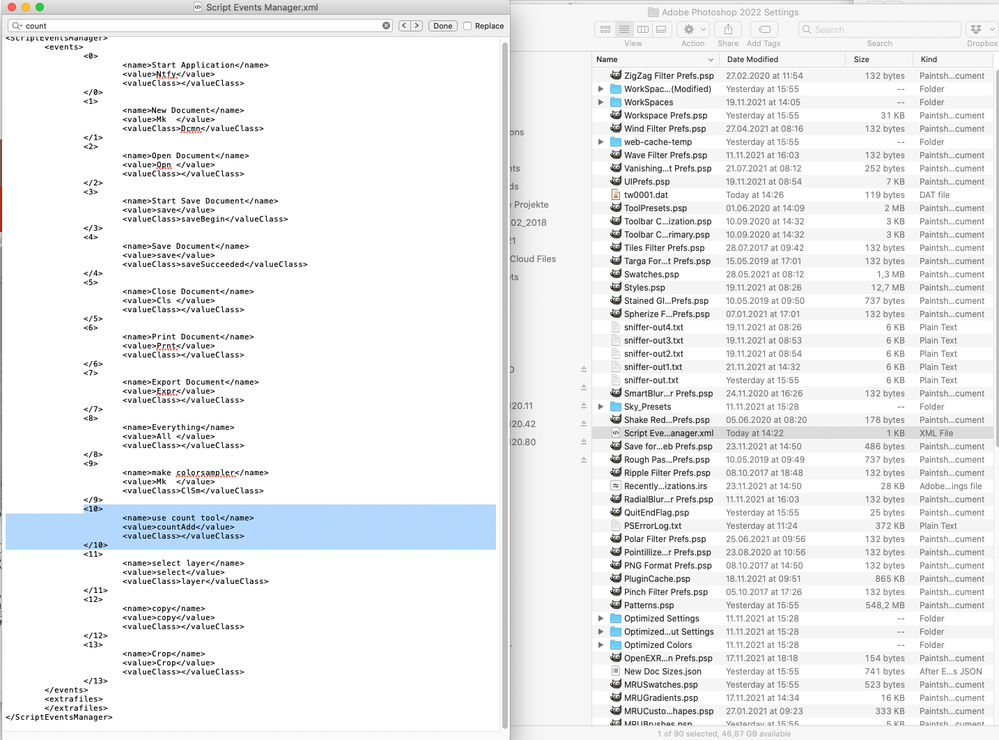999x740 pixels.
Task: Select Workspace Prefs.psp file icon
Action: [615, 115]
